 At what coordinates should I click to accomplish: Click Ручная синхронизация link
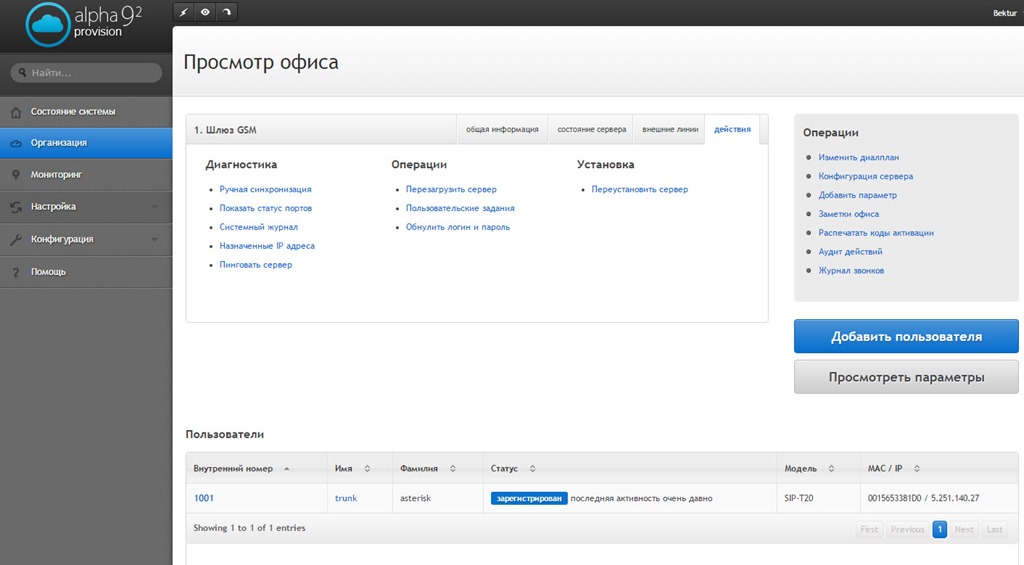click(x=265, y=189)
